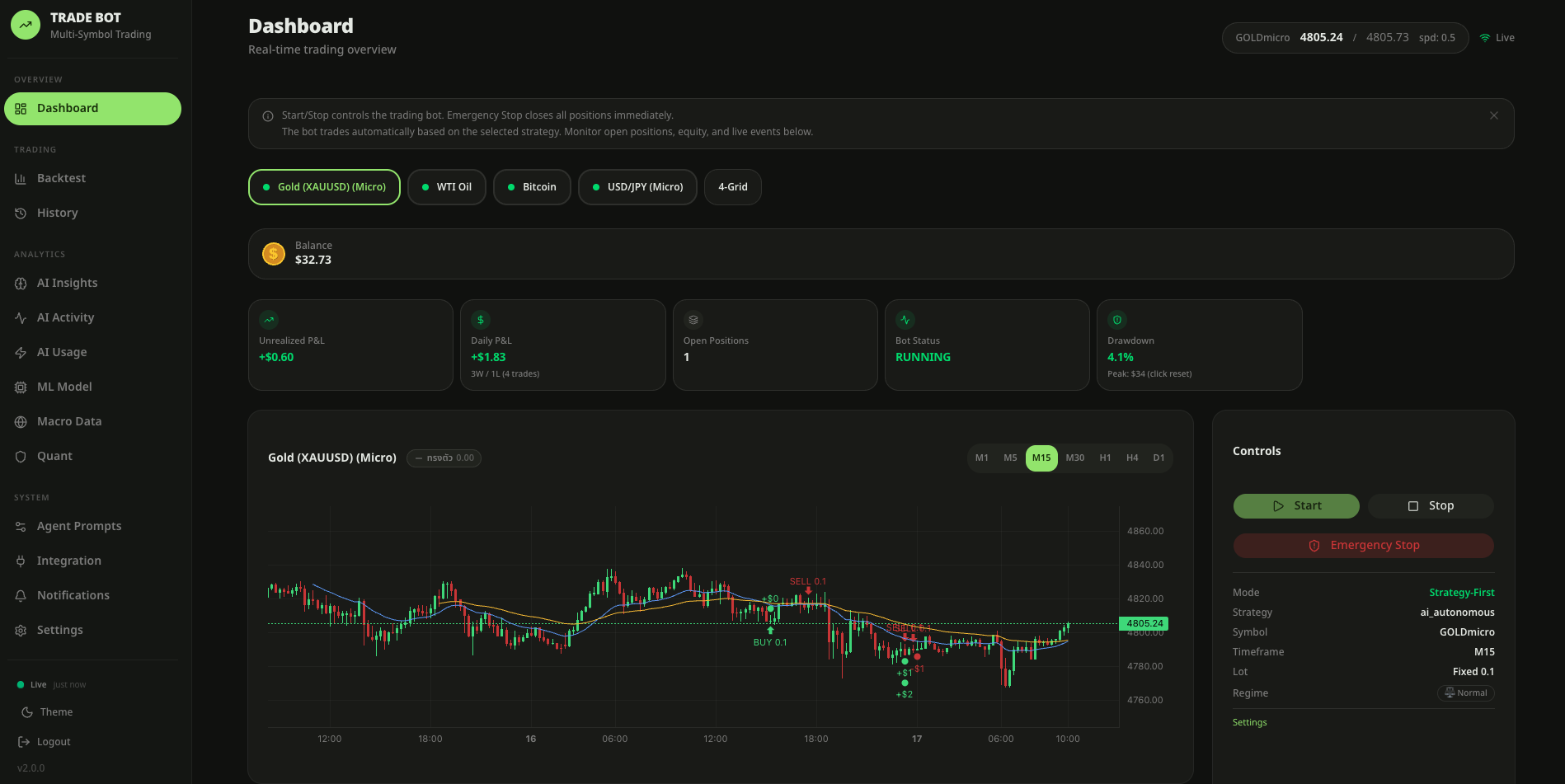Select the M15 timeframe button
This screenshot has width=1565, height=784.
click(1041, 458)
